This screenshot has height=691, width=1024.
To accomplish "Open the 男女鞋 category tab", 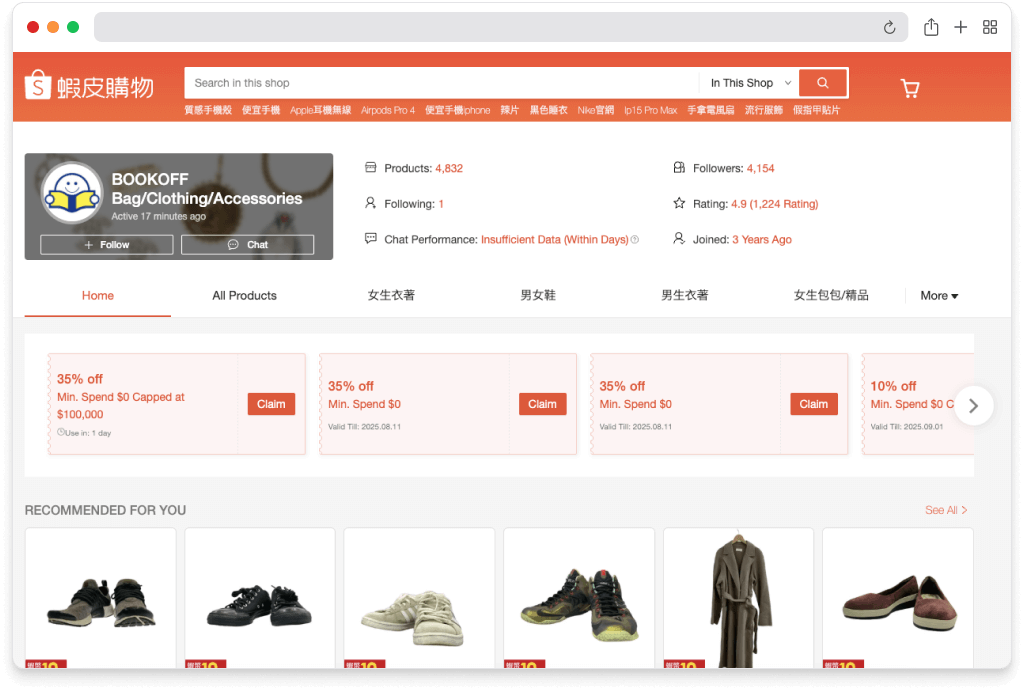I will click(537, 296).
